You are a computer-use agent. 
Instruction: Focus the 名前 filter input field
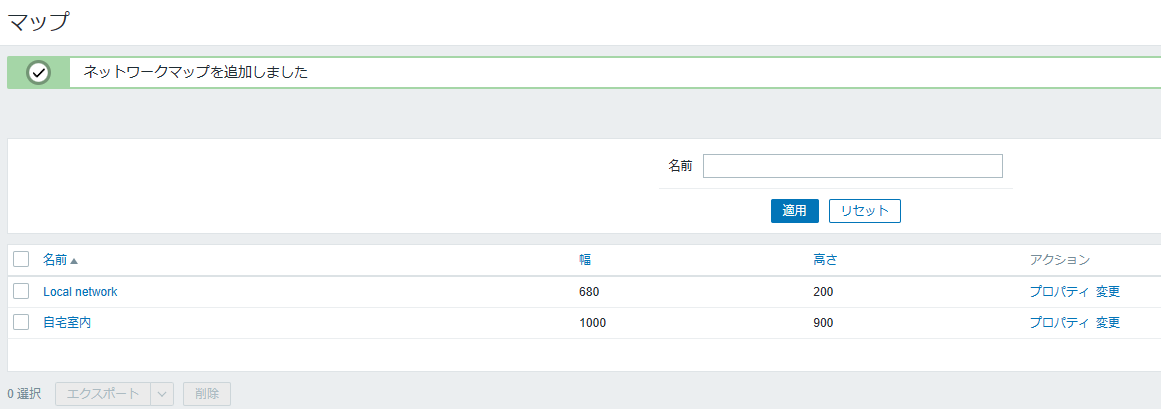pyautogui.click(x=852, y=166)
